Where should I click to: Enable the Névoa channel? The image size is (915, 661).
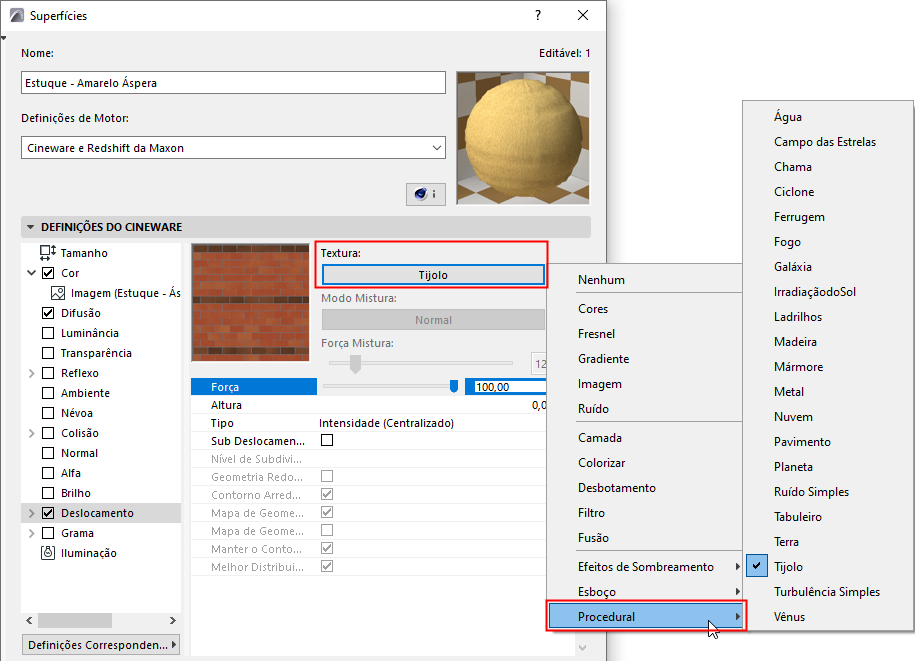[x=48, y=413]
